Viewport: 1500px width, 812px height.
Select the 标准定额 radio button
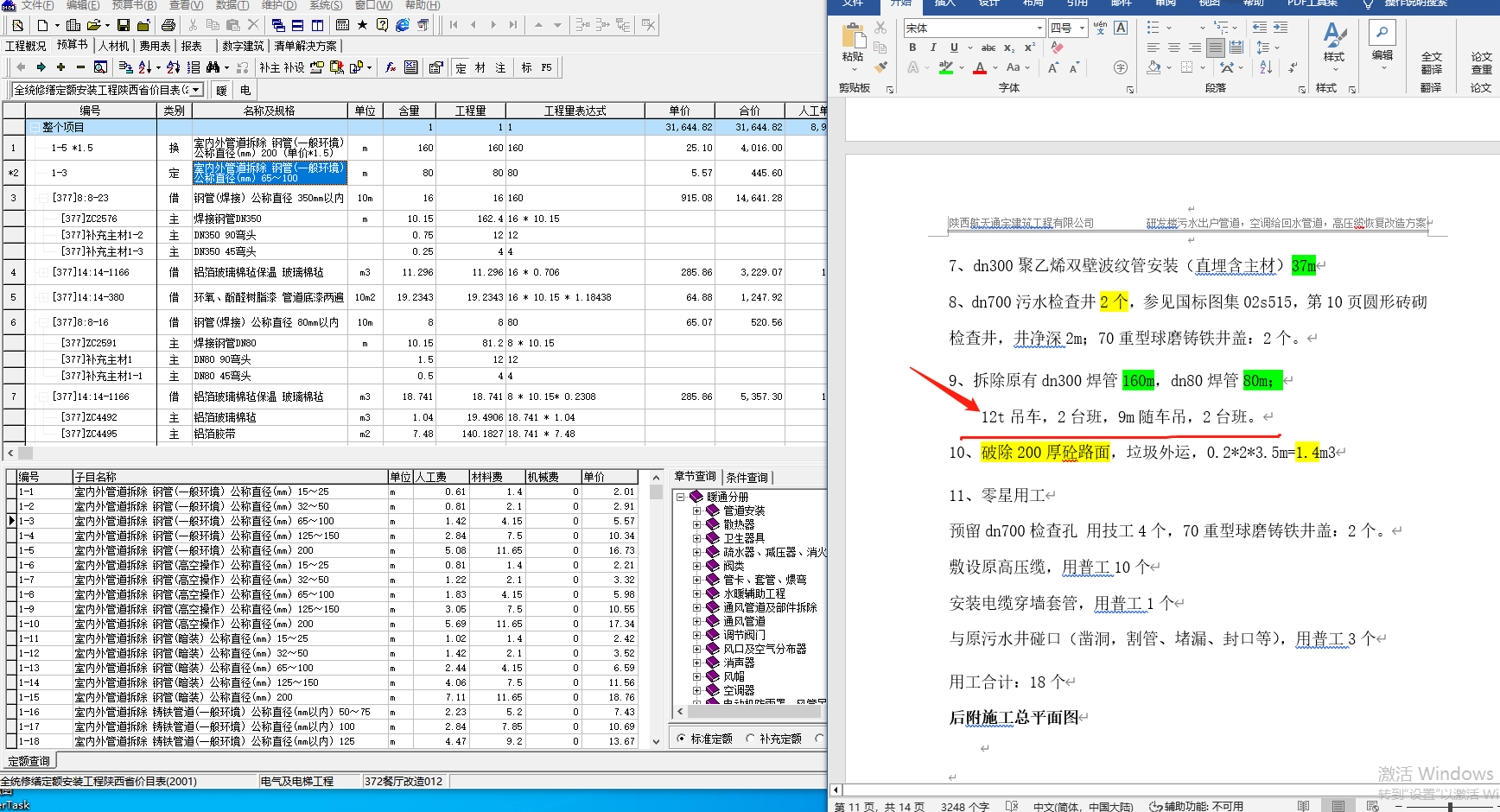coord(682,739)
